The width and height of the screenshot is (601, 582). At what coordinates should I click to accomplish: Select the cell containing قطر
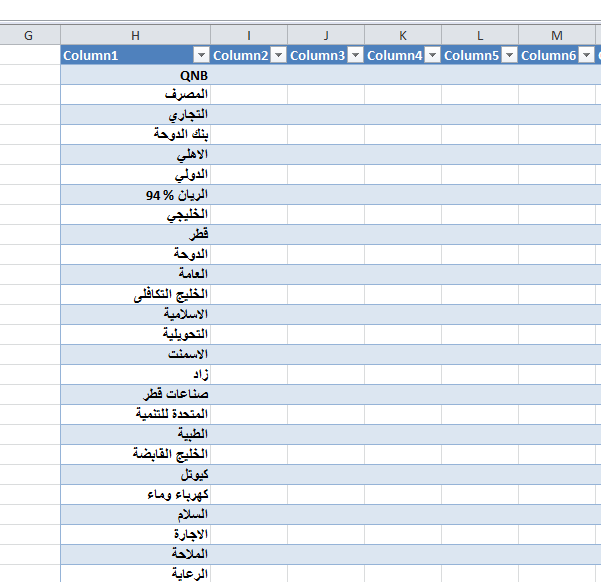click(x=135, y=235)
